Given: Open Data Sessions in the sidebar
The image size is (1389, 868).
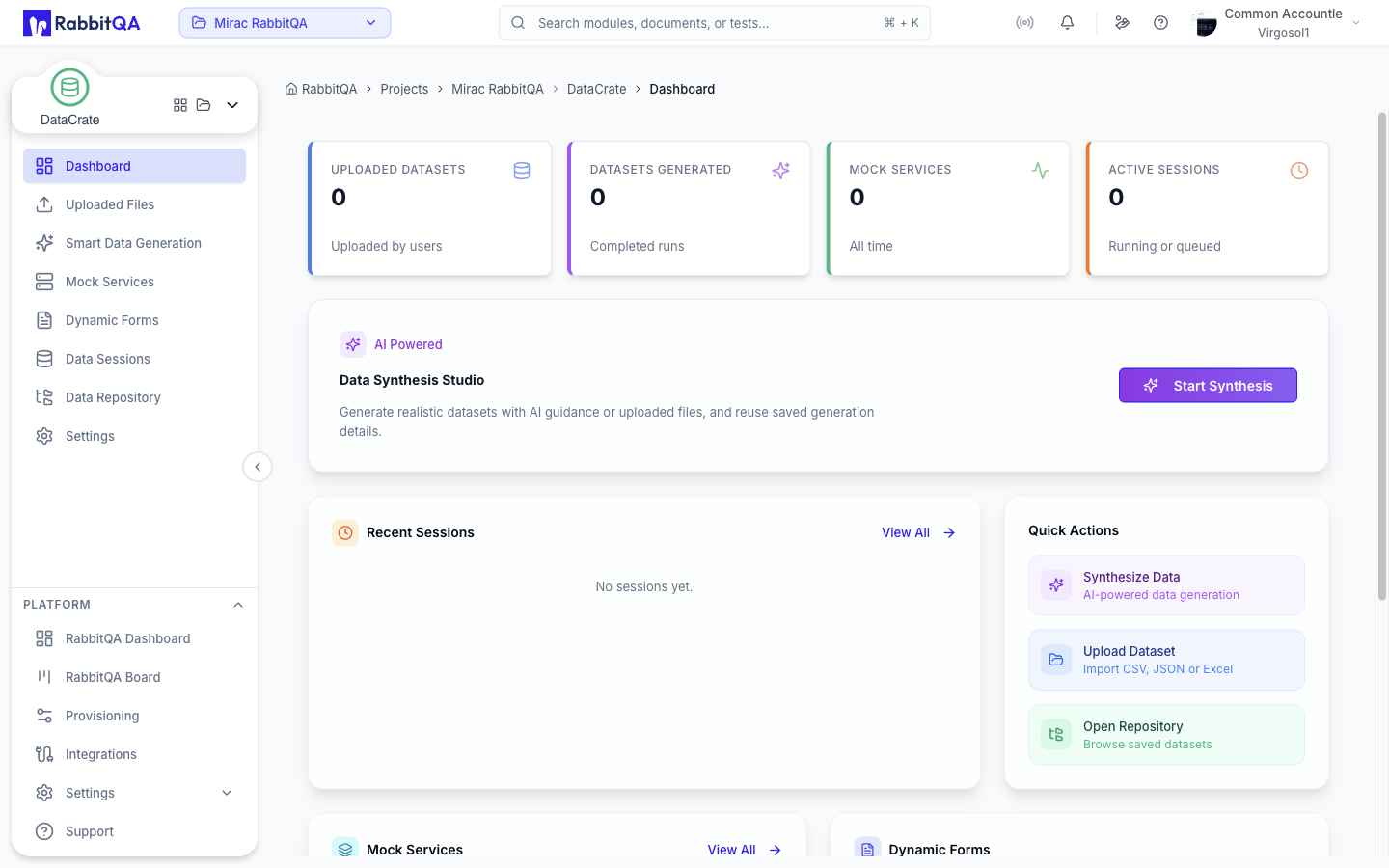Looking at the screenshot, I should pyautogui.click(x=134, y=359).
